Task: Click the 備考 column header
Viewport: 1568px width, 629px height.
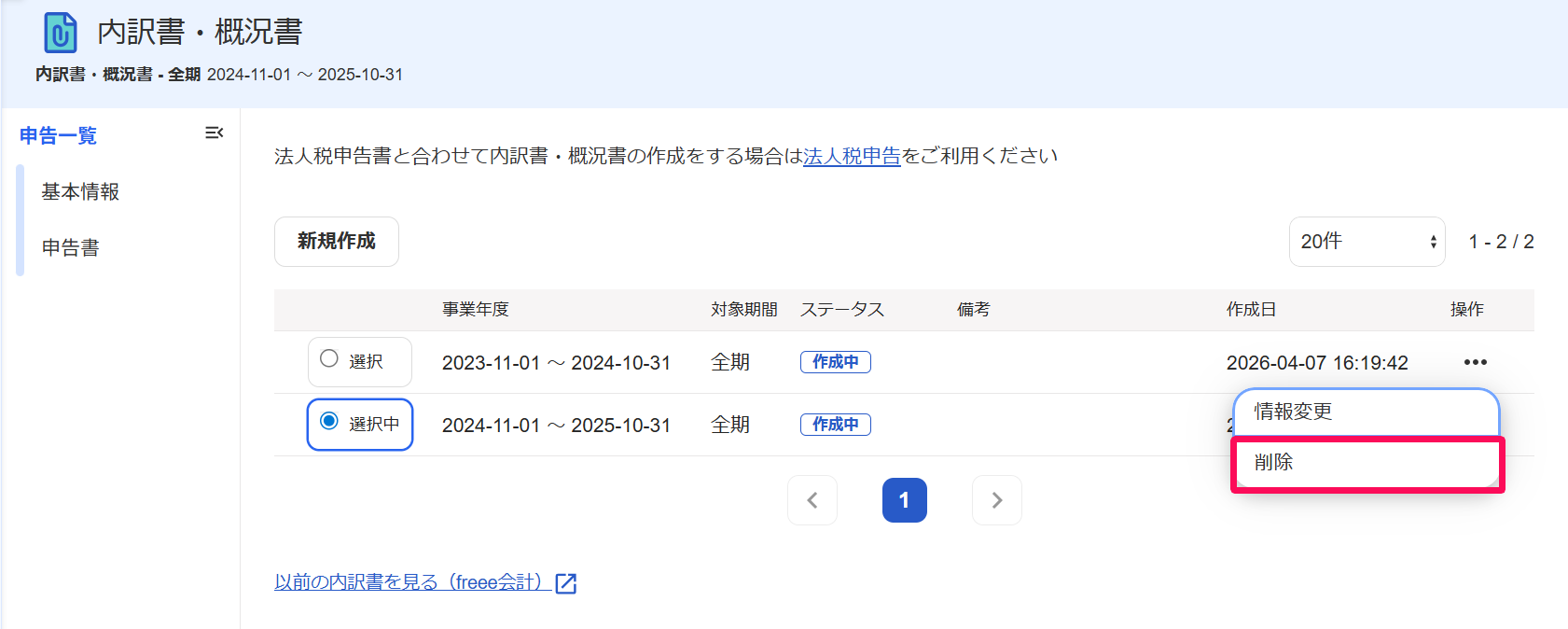Action: [974, 310]
